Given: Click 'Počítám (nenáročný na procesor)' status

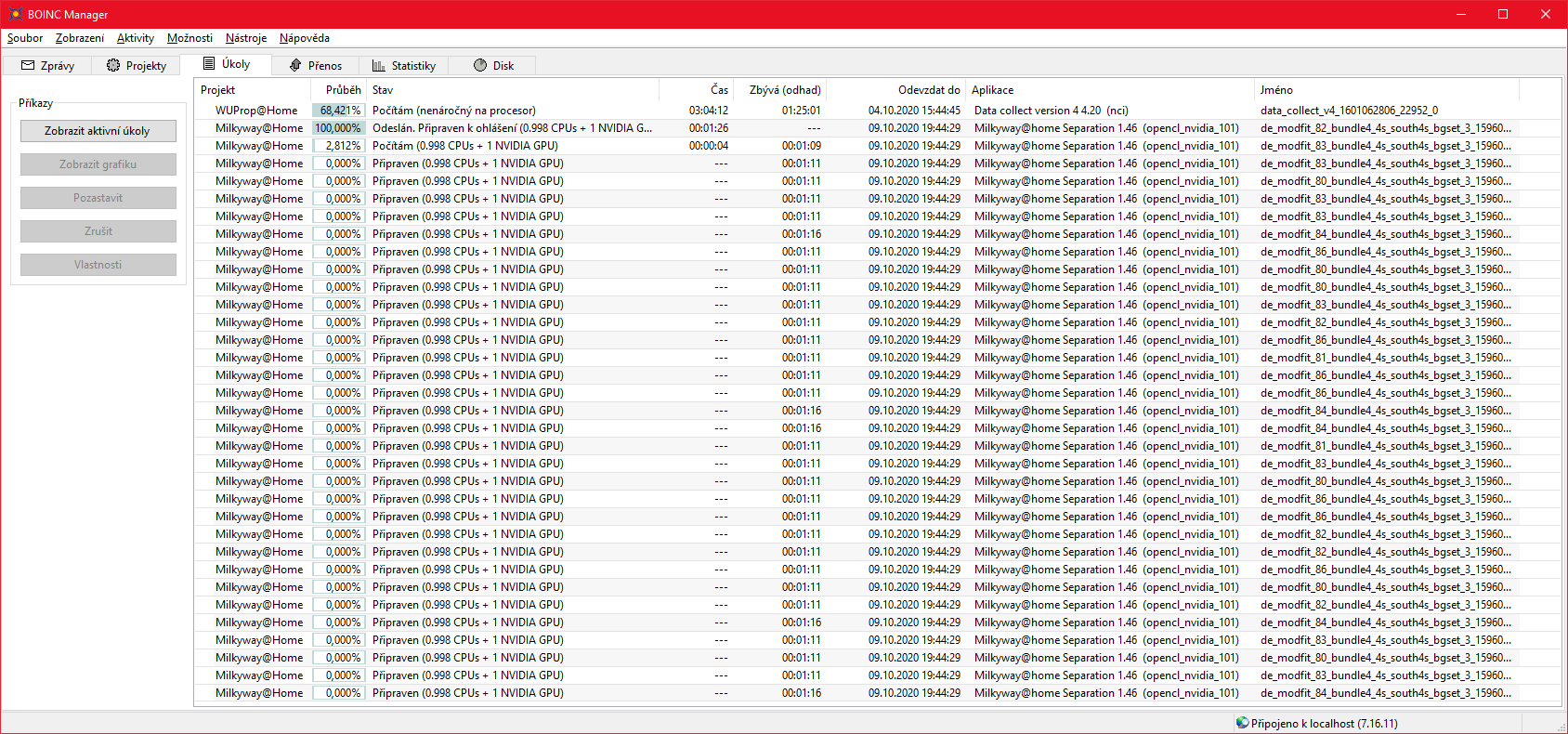Looking at the screenshot, I should [454, 111].
